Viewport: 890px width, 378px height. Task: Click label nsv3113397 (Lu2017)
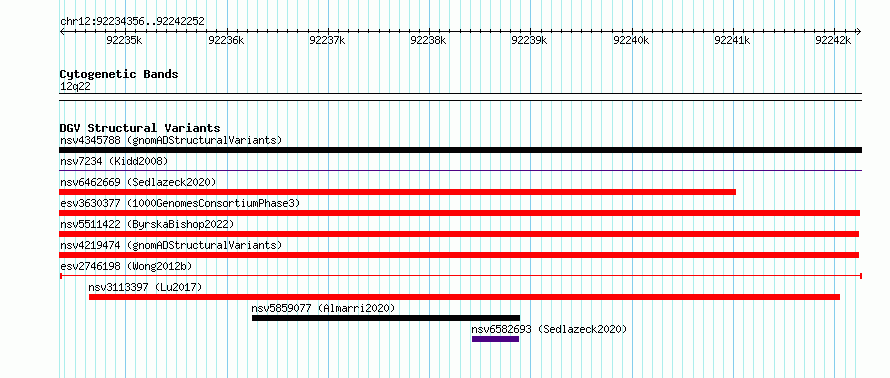click(145, 287)
